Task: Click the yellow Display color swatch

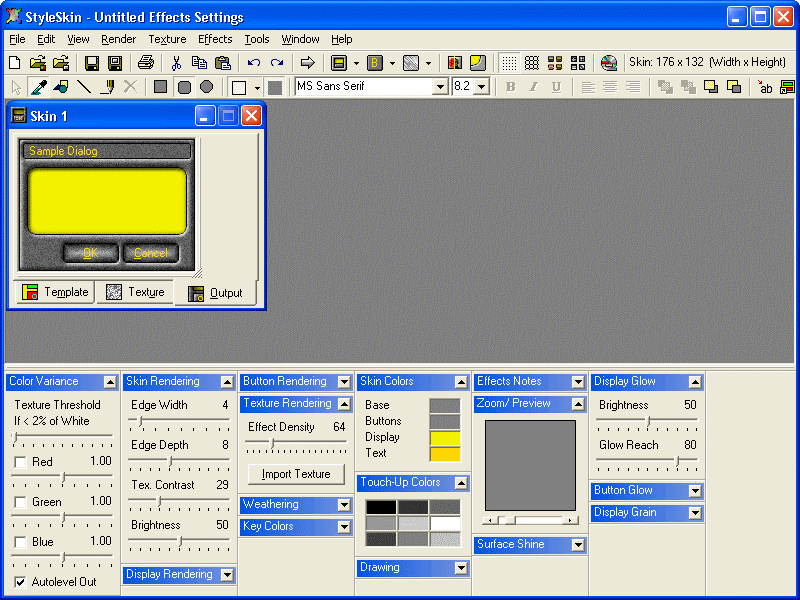Action: [445, 438]
